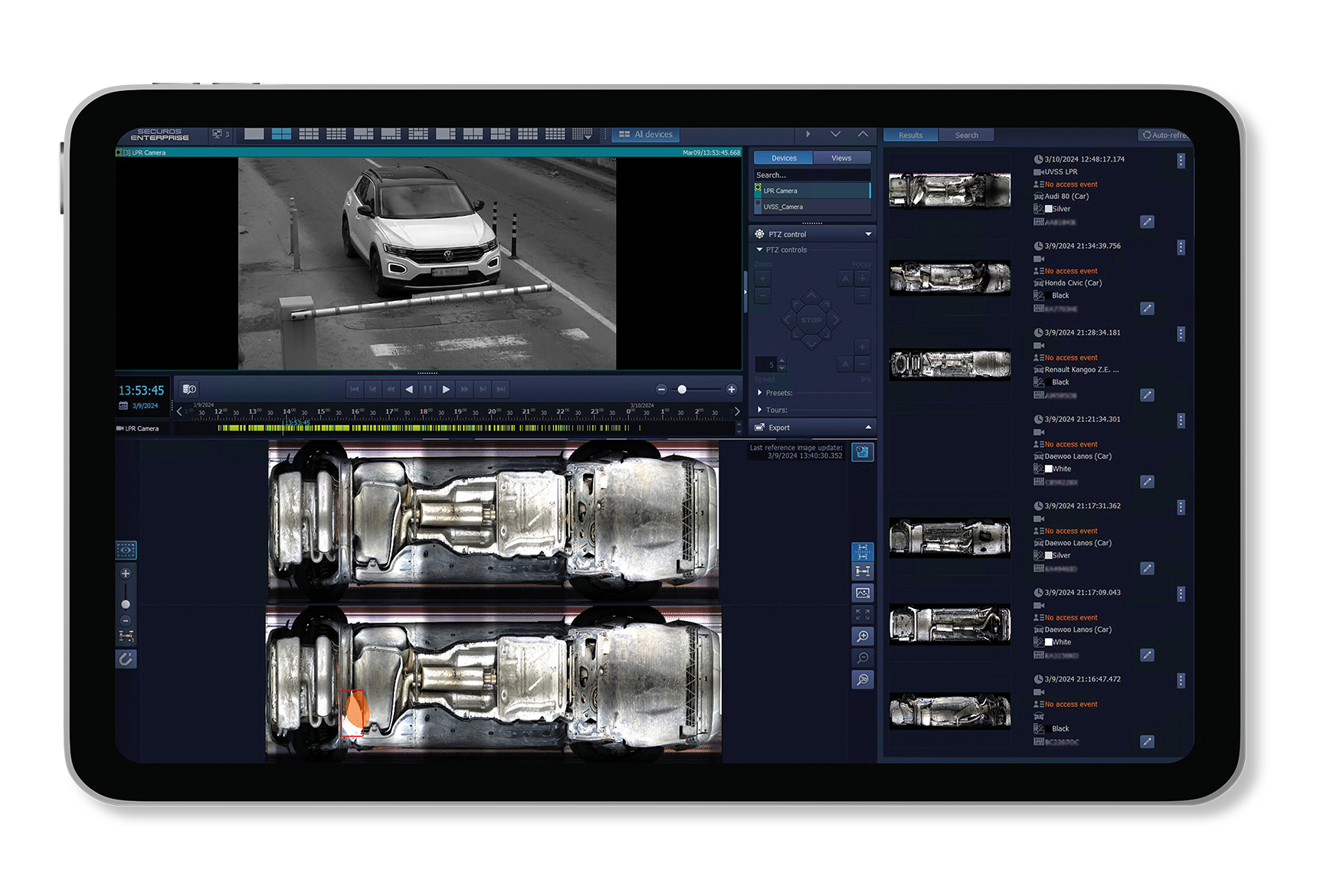Click the reverse playback button
Image resolution: width=1317 pixels, height=896 pixels.
[x=409, y=389]
